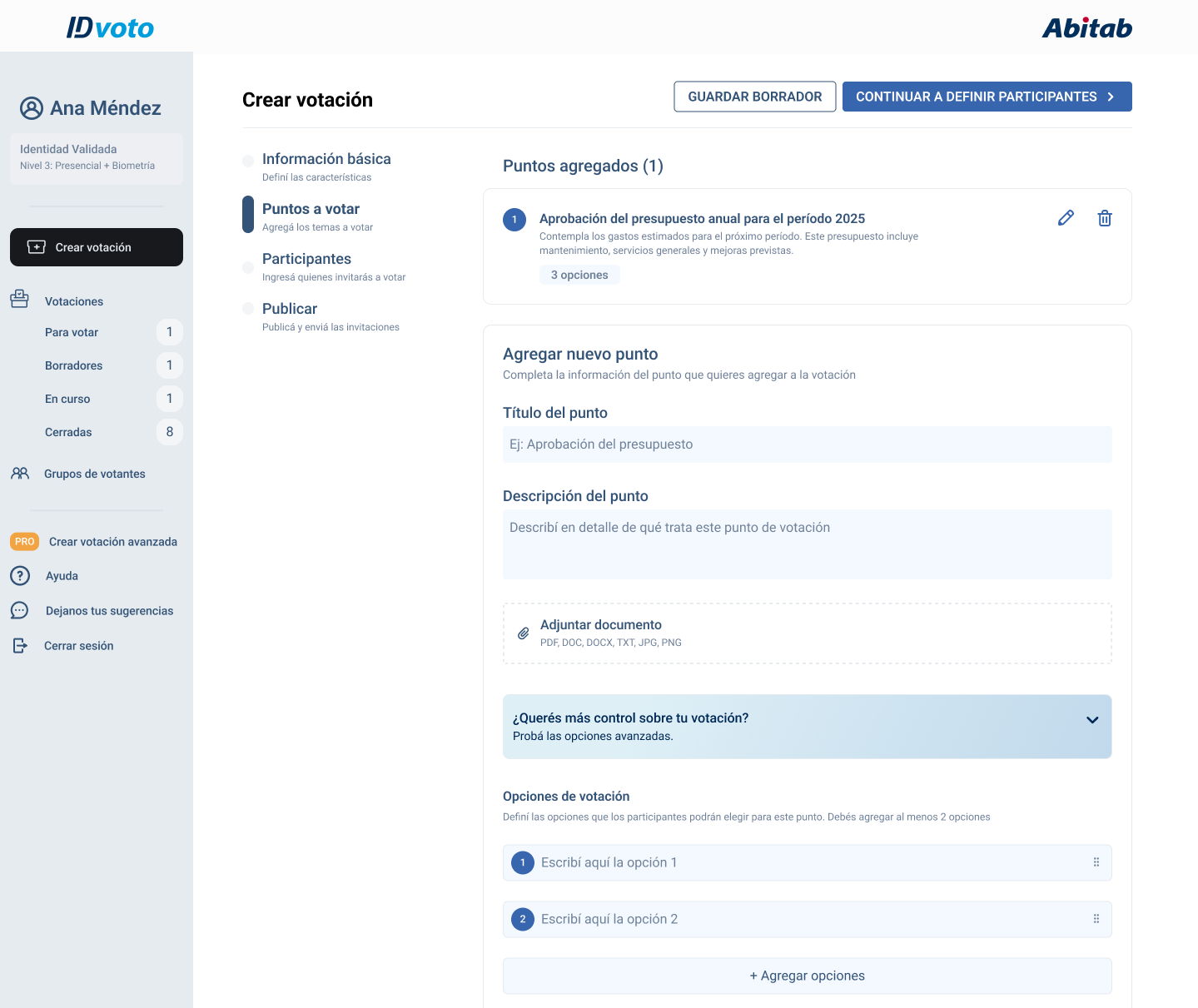
Task: Click the Grupos de votantes people icon
Action: pyautogui.click(x=20, y=474)
